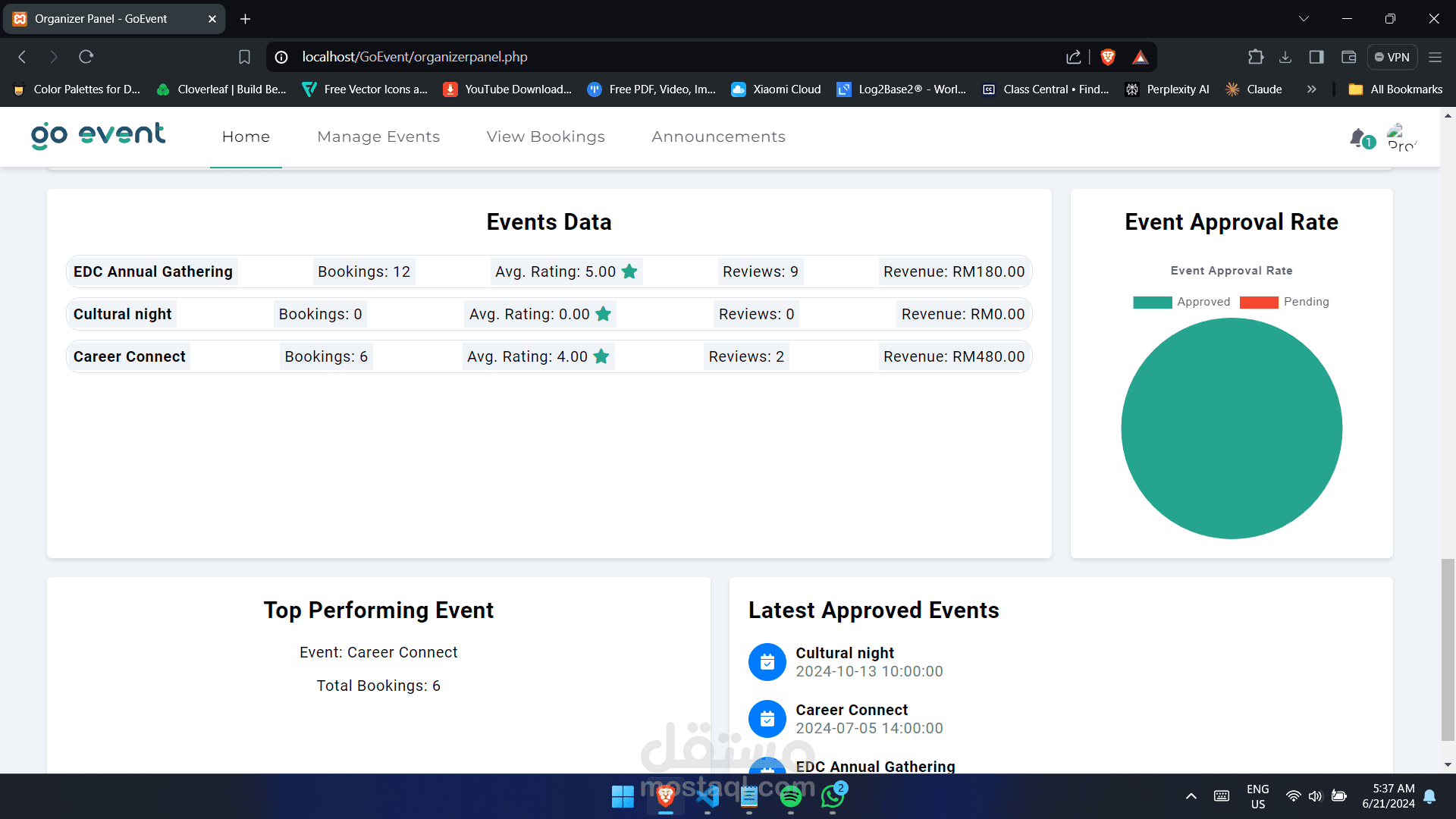Open the Announcements nav link
This screenshot has height=819, width=1456.
(718, 136)
